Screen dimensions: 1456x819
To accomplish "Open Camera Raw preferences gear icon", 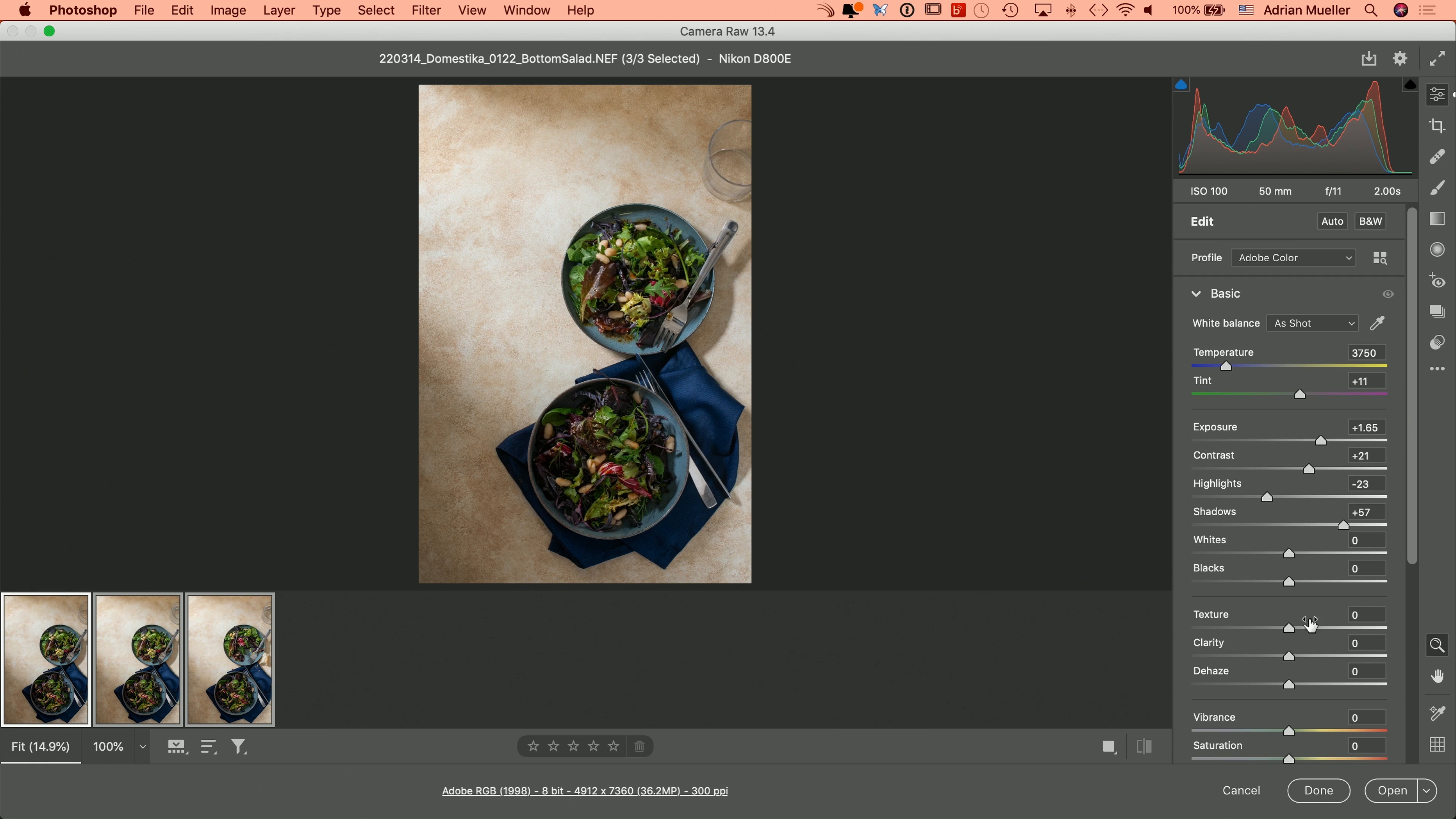I will [1400, 59].
